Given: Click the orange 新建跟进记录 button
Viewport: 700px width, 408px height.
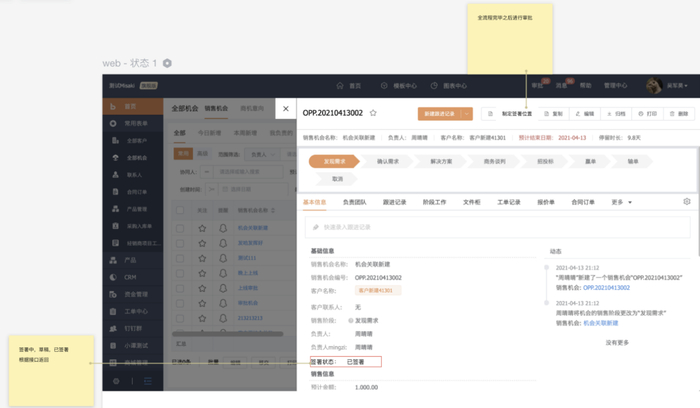Looking at the screenshot, I should [438, 114].
